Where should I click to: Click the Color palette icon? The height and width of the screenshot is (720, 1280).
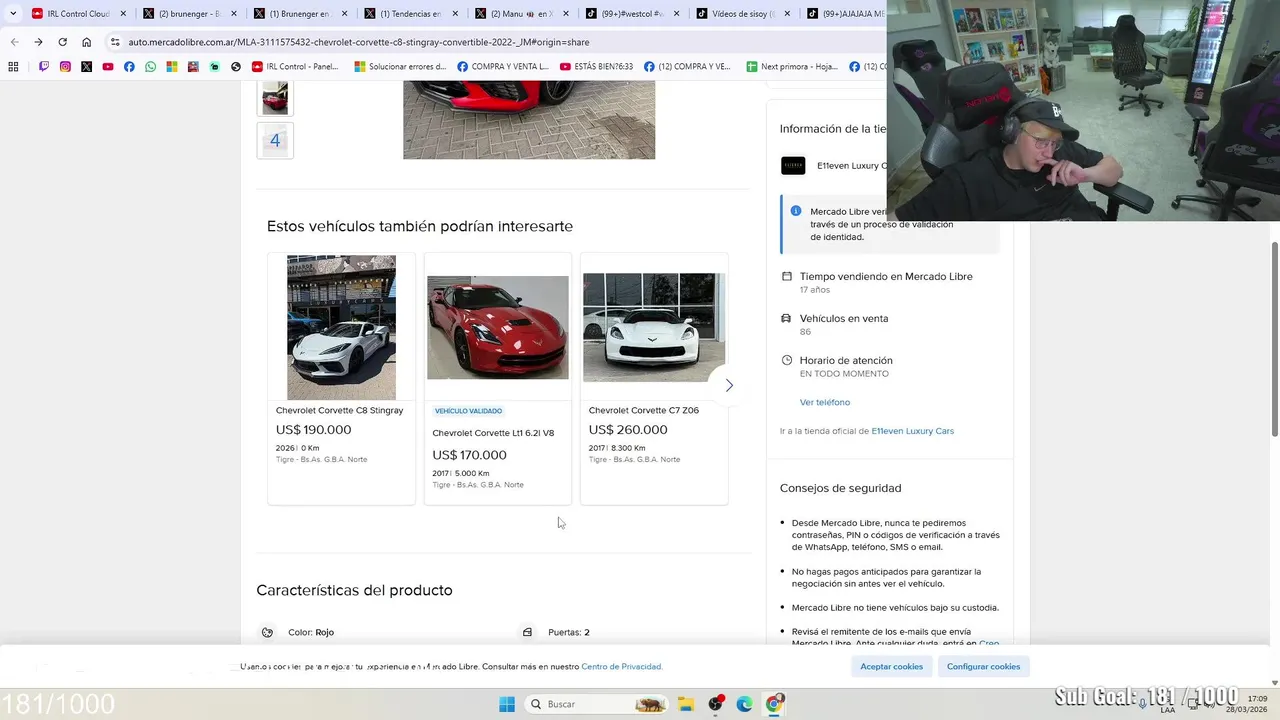tap(267, 632)
